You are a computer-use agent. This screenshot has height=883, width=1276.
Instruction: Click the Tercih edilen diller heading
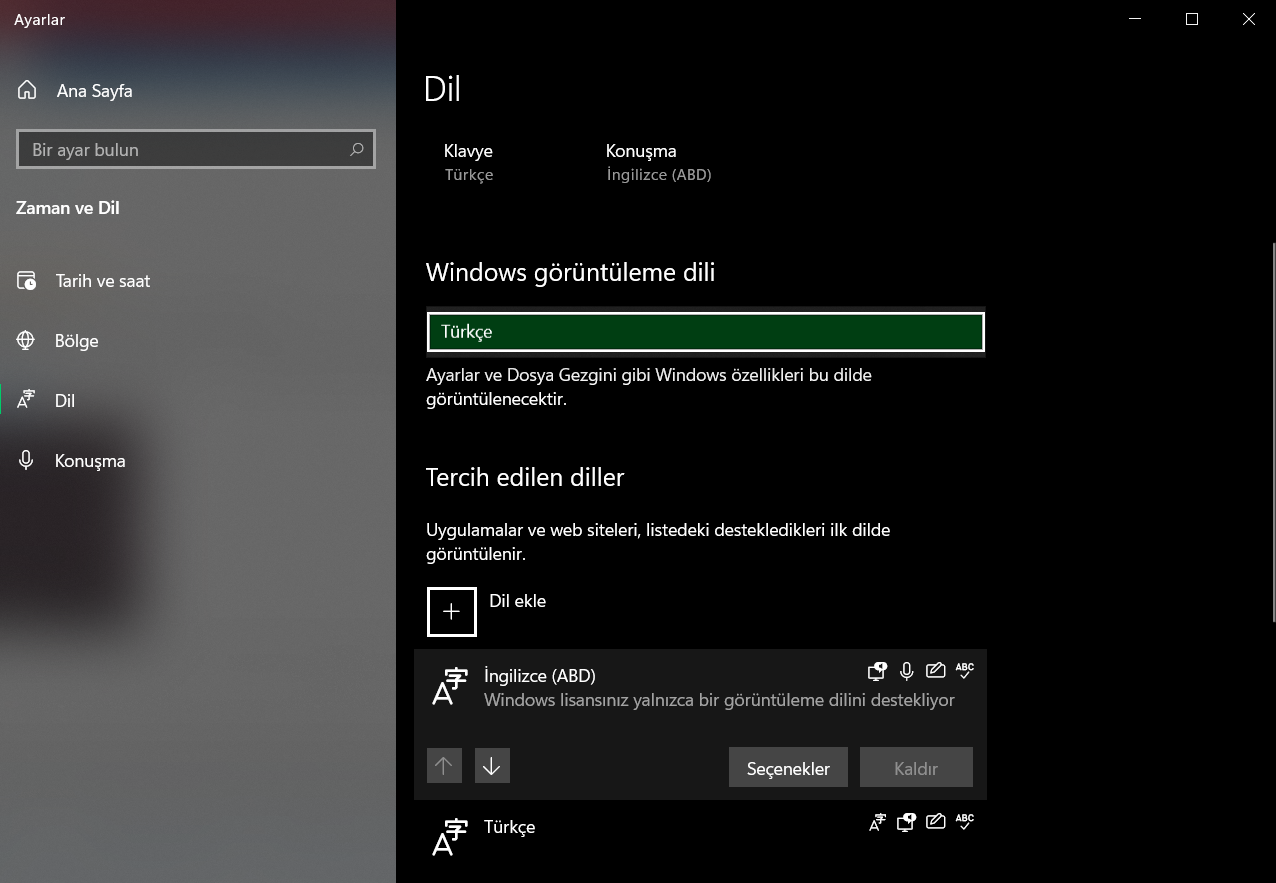(x=525, y=477)
